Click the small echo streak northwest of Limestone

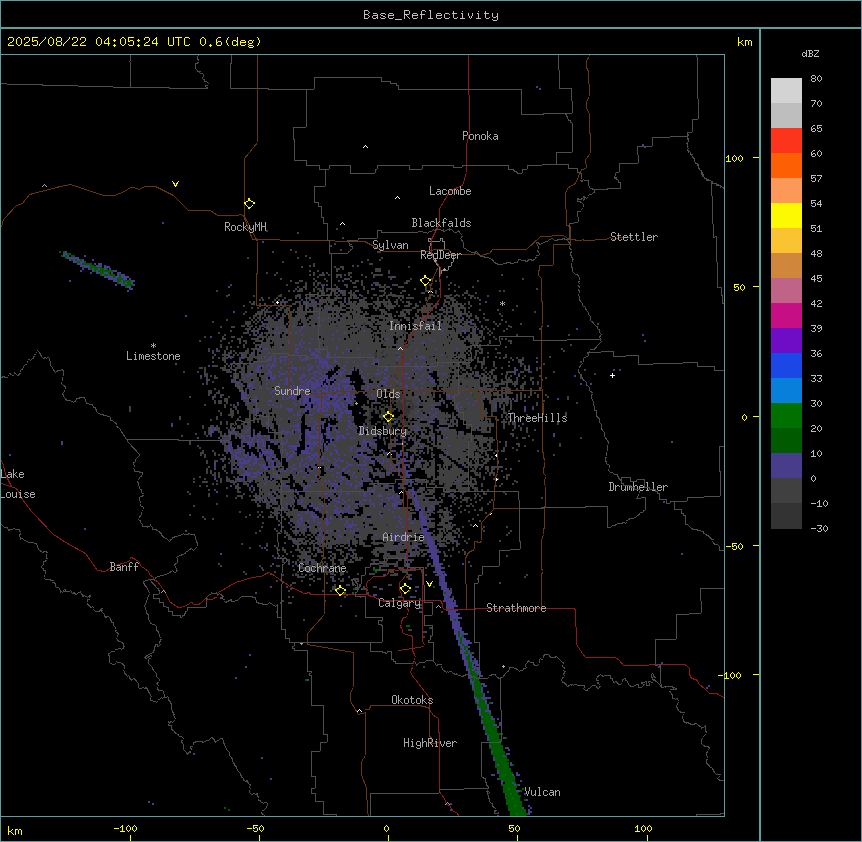point(98,269)
